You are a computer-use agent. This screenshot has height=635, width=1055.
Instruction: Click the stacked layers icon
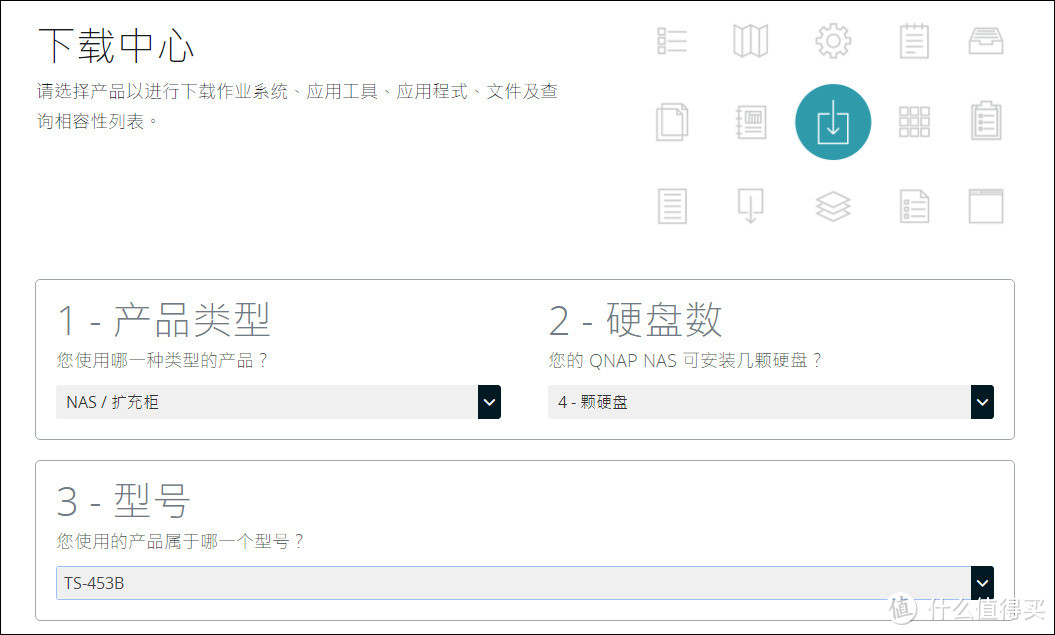(x=833, y=206)
